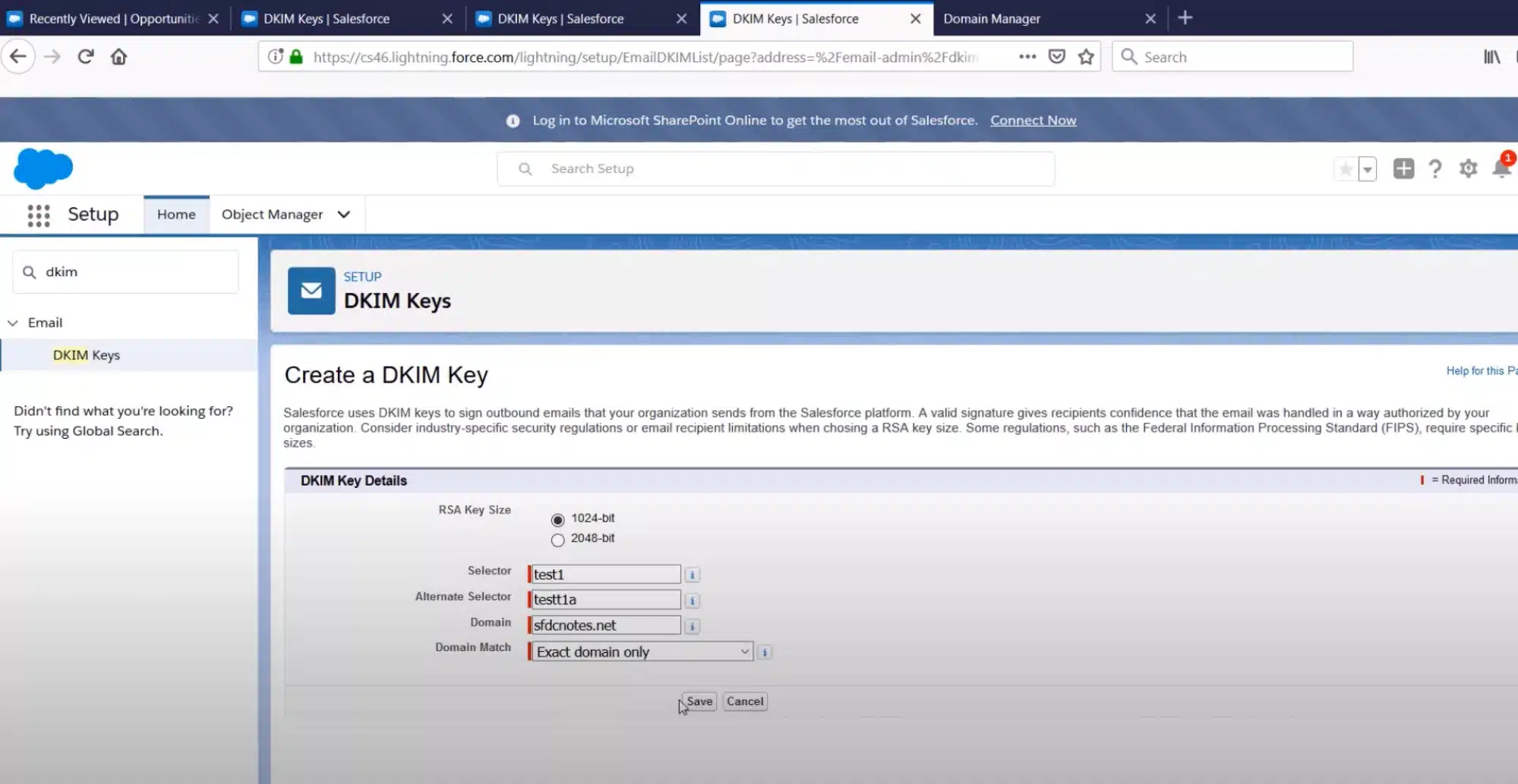Open the Domain Match dropdown
Viewport: 1518px width, 784px height.
642,652
